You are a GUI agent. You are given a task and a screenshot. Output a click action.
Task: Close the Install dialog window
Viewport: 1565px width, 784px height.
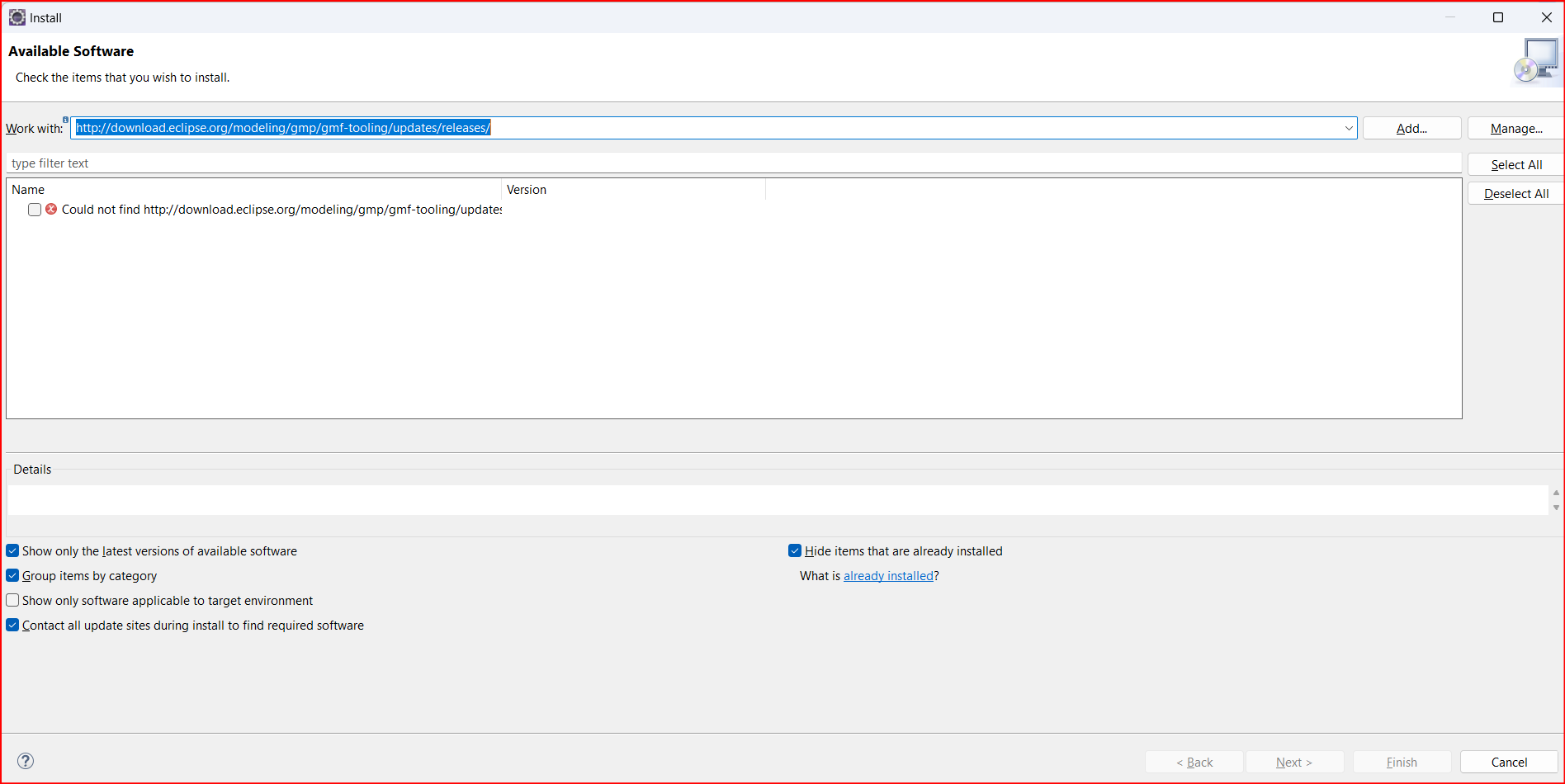[1546, 17]
